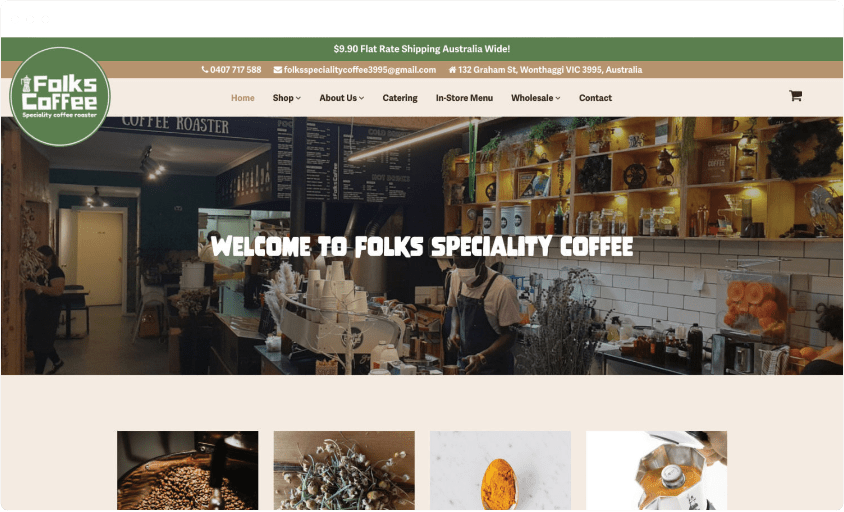This screenshot has width=844, height=512.
Task: Click the flat rate shipping banner
Action: pos(422,49)
